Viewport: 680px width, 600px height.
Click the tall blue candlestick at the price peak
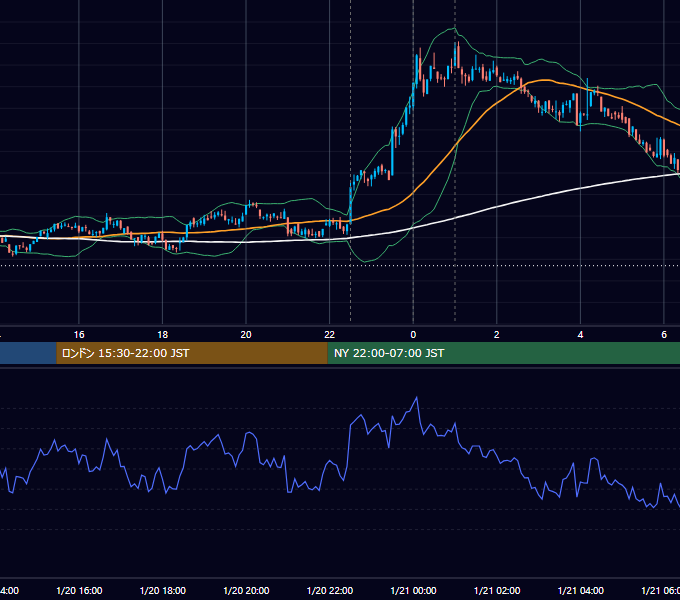(x=455, y=52)
